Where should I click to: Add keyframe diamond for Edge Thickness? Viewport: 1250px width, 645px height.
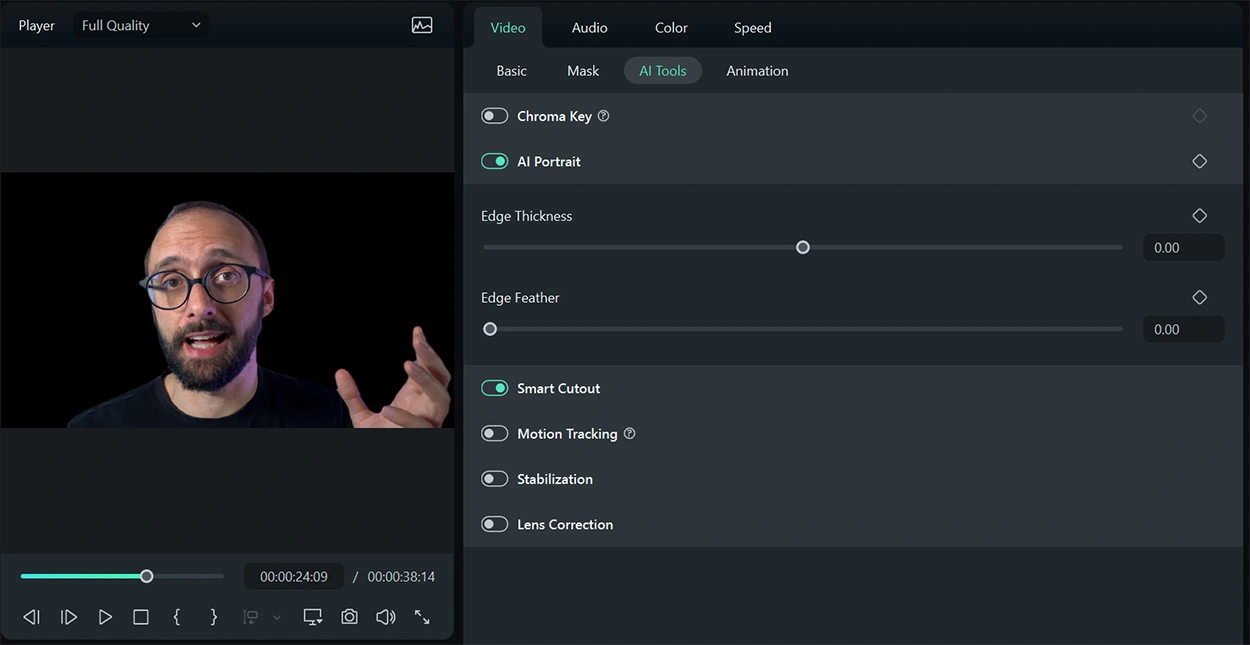[x=1200, y=216]
